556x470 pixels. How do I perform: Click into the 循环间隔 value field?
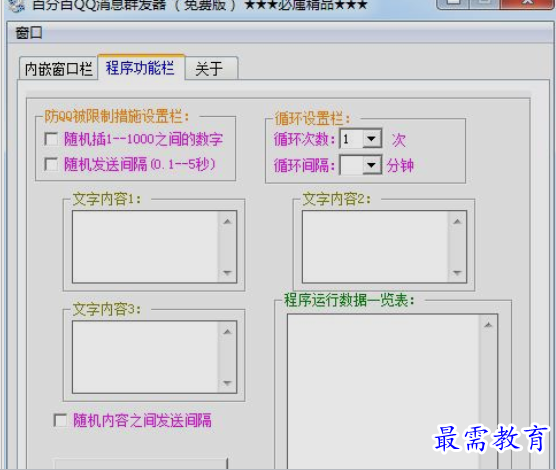tap(351, 165)
